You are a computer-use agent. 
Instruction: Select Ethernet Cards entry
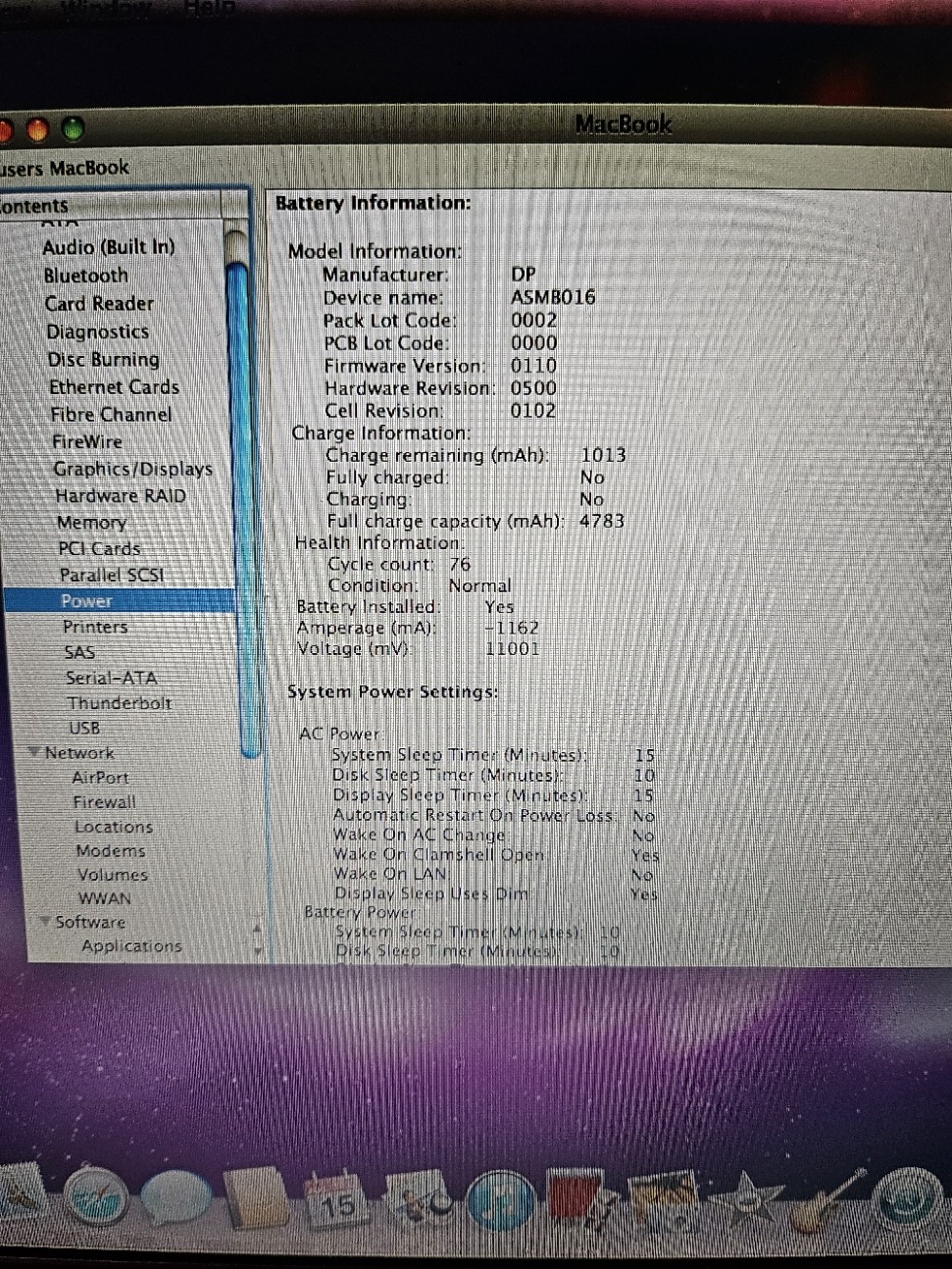(x=114, y=386)
